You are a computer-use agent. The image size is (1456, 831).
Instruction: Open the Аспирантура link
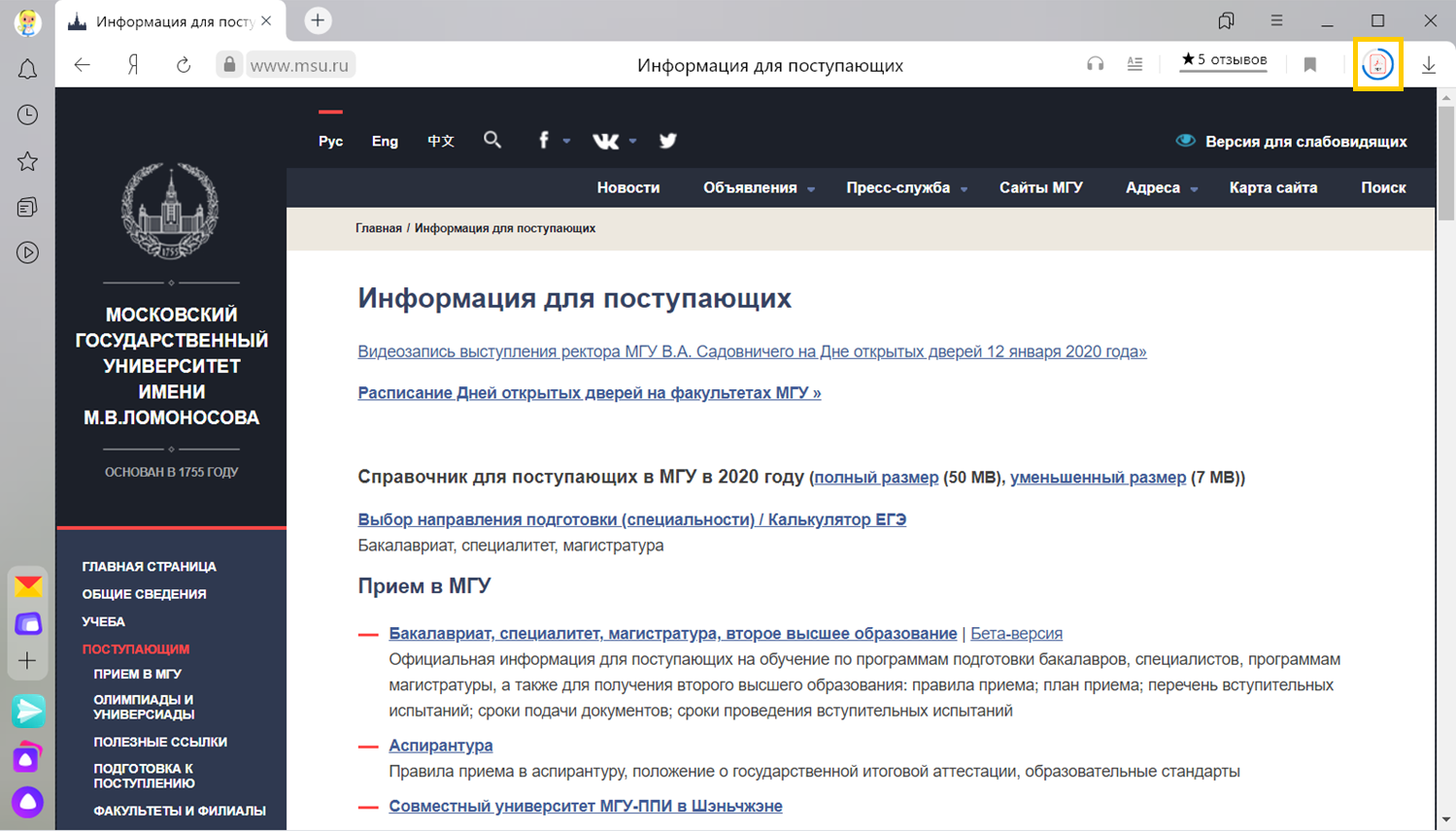441,746
